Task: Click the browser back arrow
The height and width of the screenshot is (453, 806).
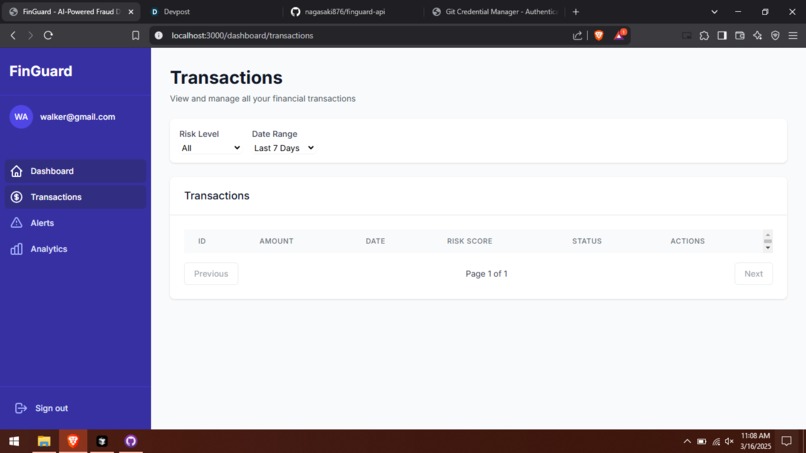Action: [x=13, y=35]
